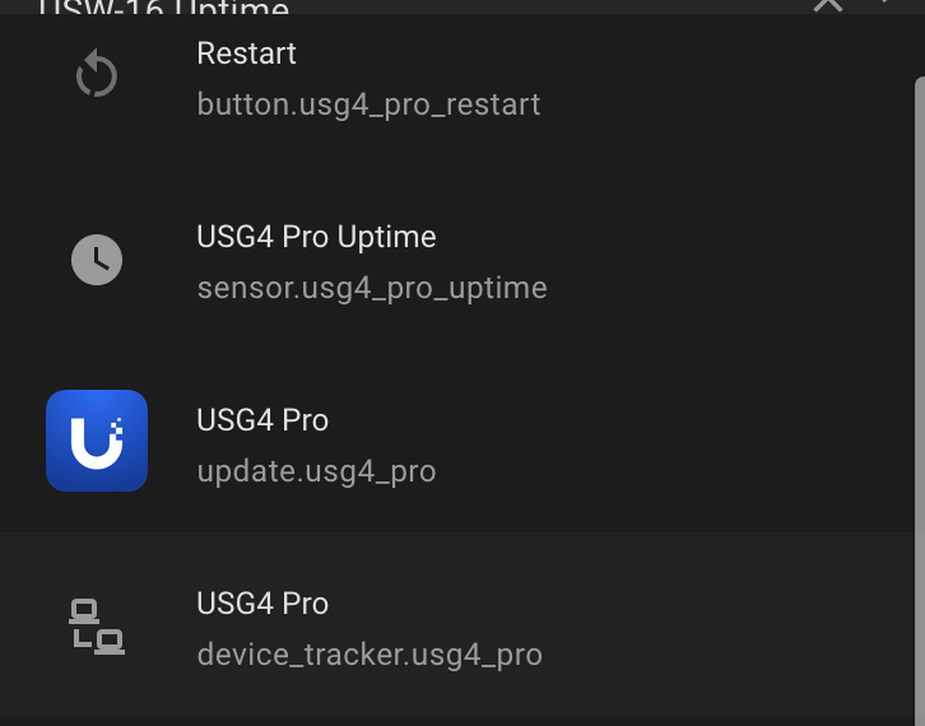Click the clock icon for USG4 Pro Uptime
The image size is (925, 726).
97,259
